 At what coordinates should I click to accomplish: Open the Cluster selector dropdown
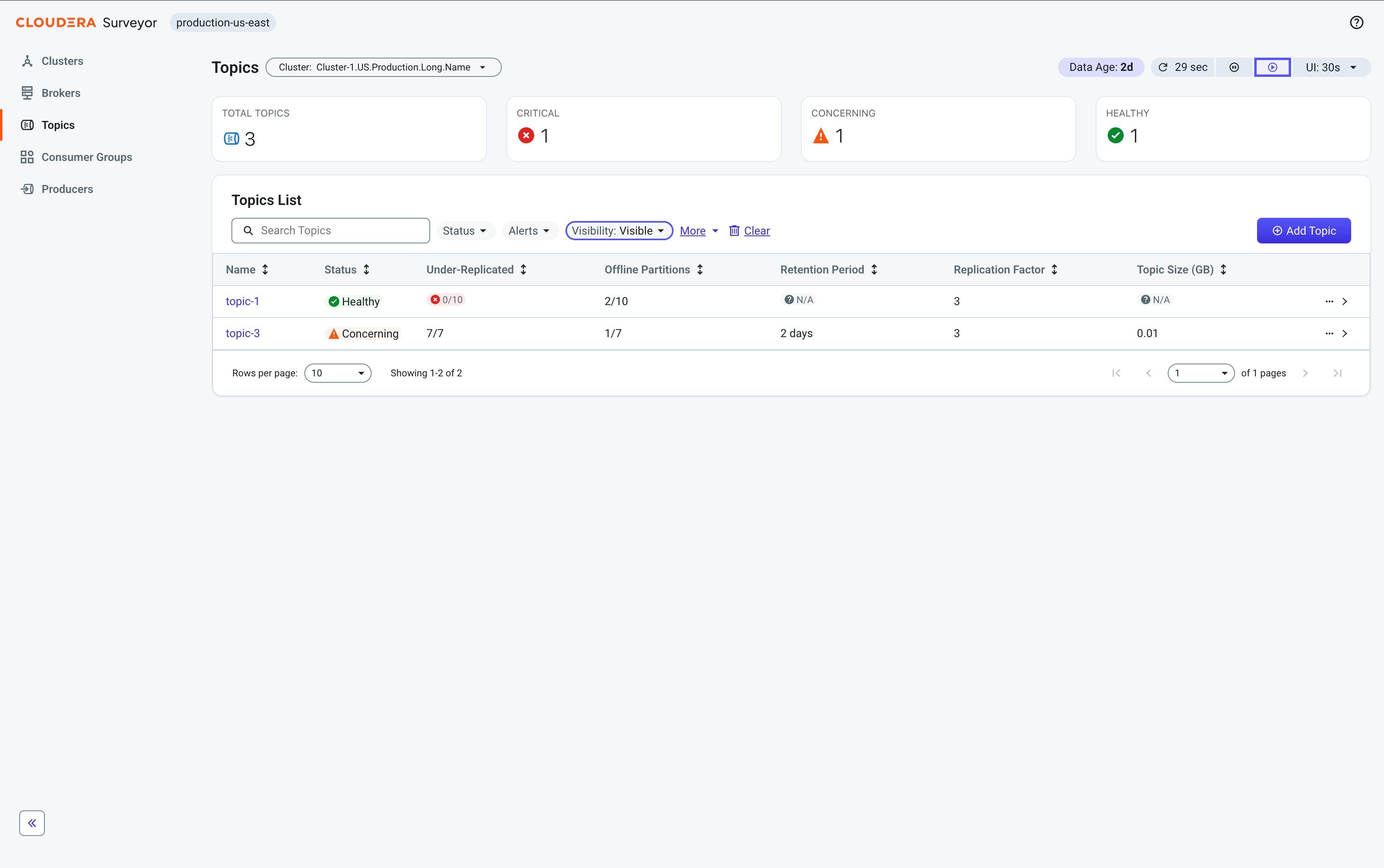tap(384, 67)
